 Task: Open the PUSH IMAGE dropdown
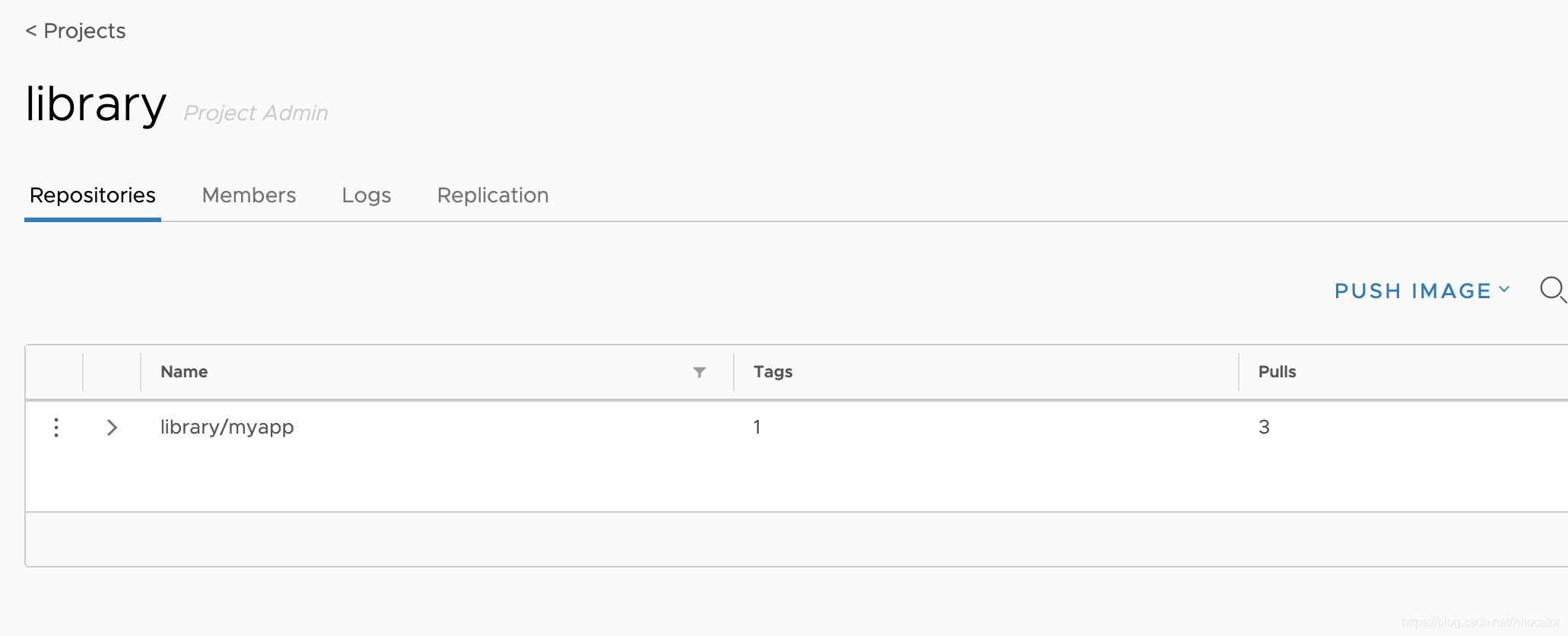[1421, 291]
